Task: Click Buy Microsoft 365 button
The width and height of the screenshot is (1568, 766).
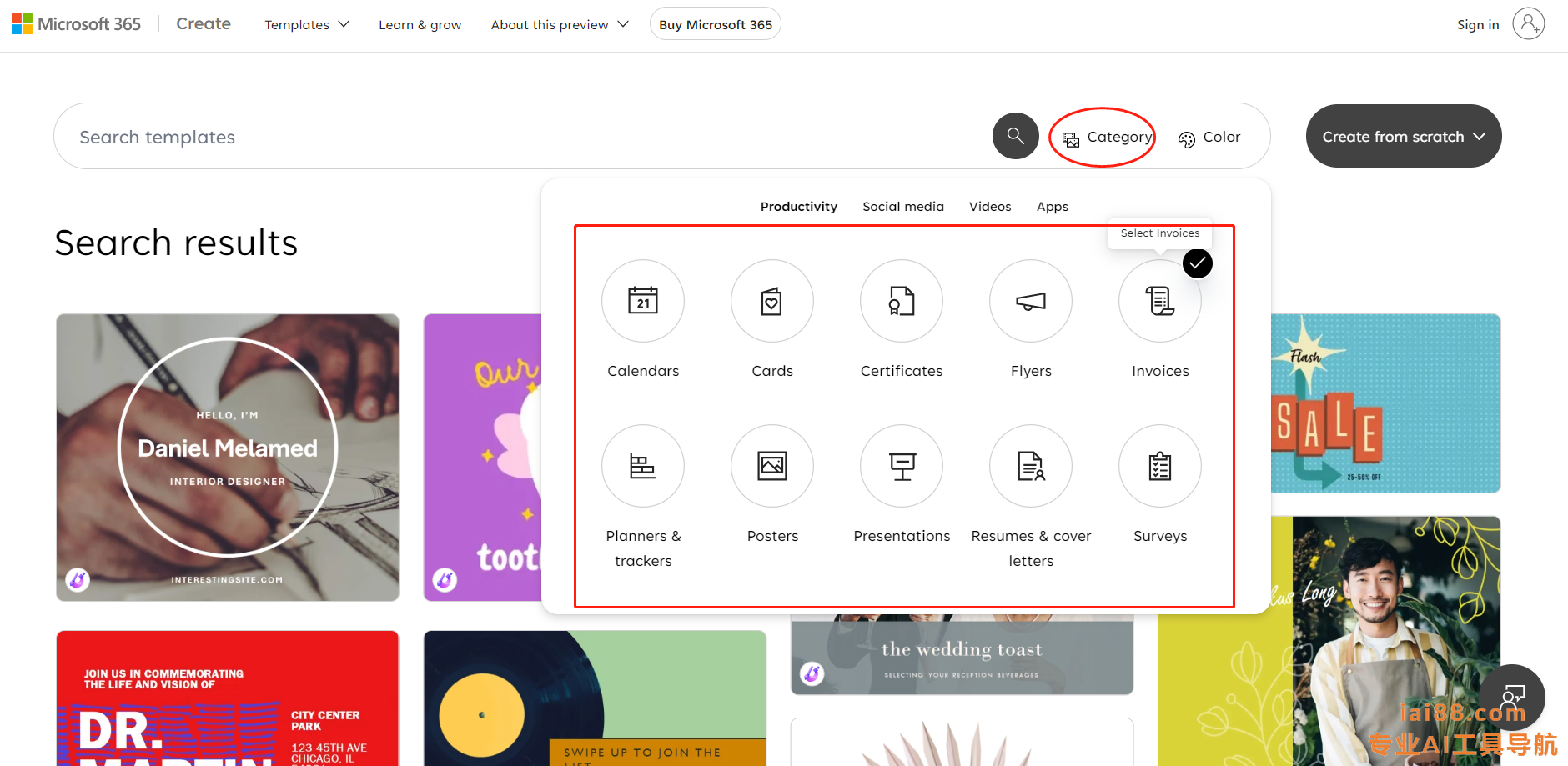Action: pyautogui.click(x=716, y=24)
